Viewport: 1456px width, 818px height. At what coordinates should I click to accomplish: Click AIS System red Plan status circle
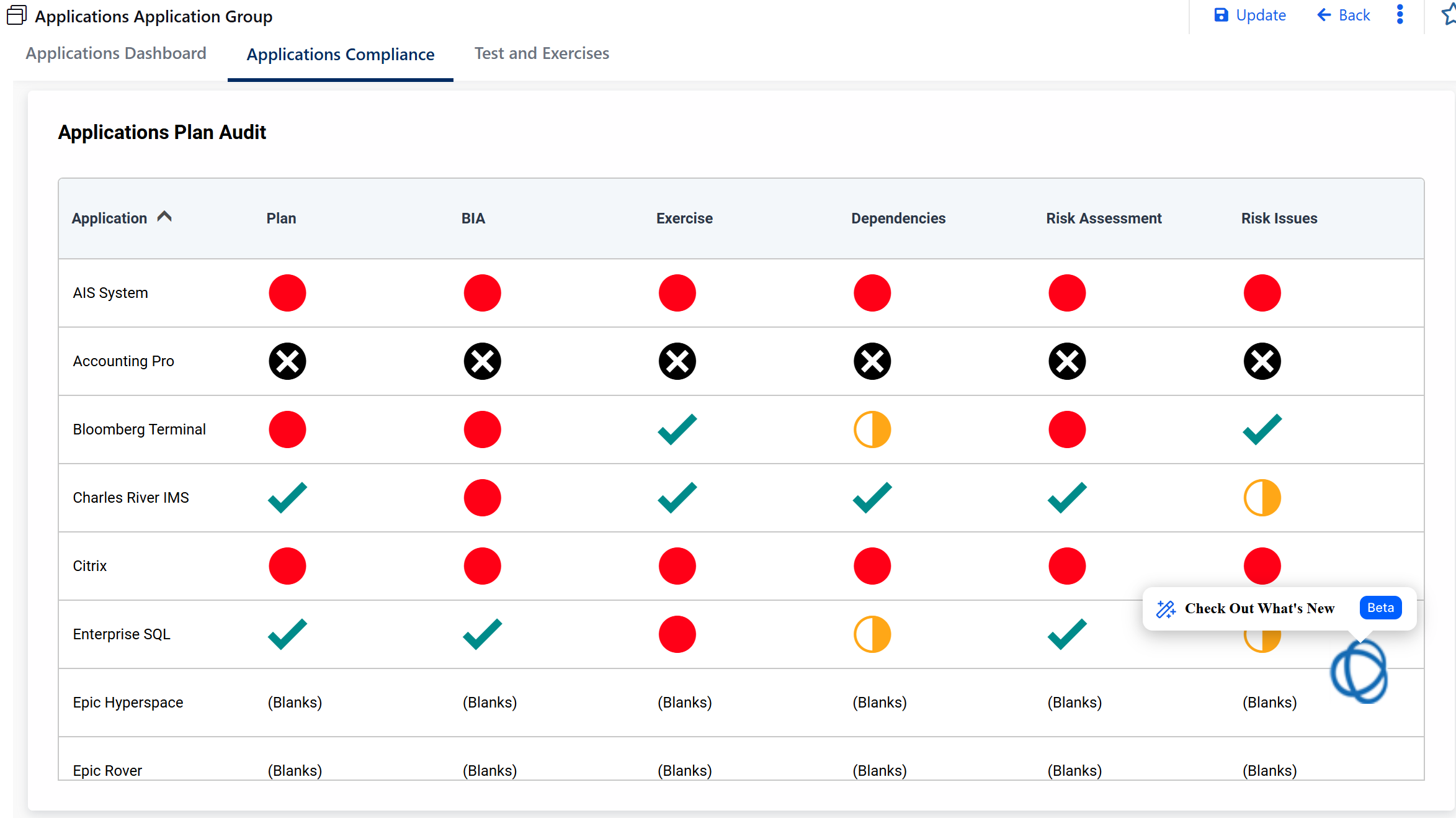[287, 293]
